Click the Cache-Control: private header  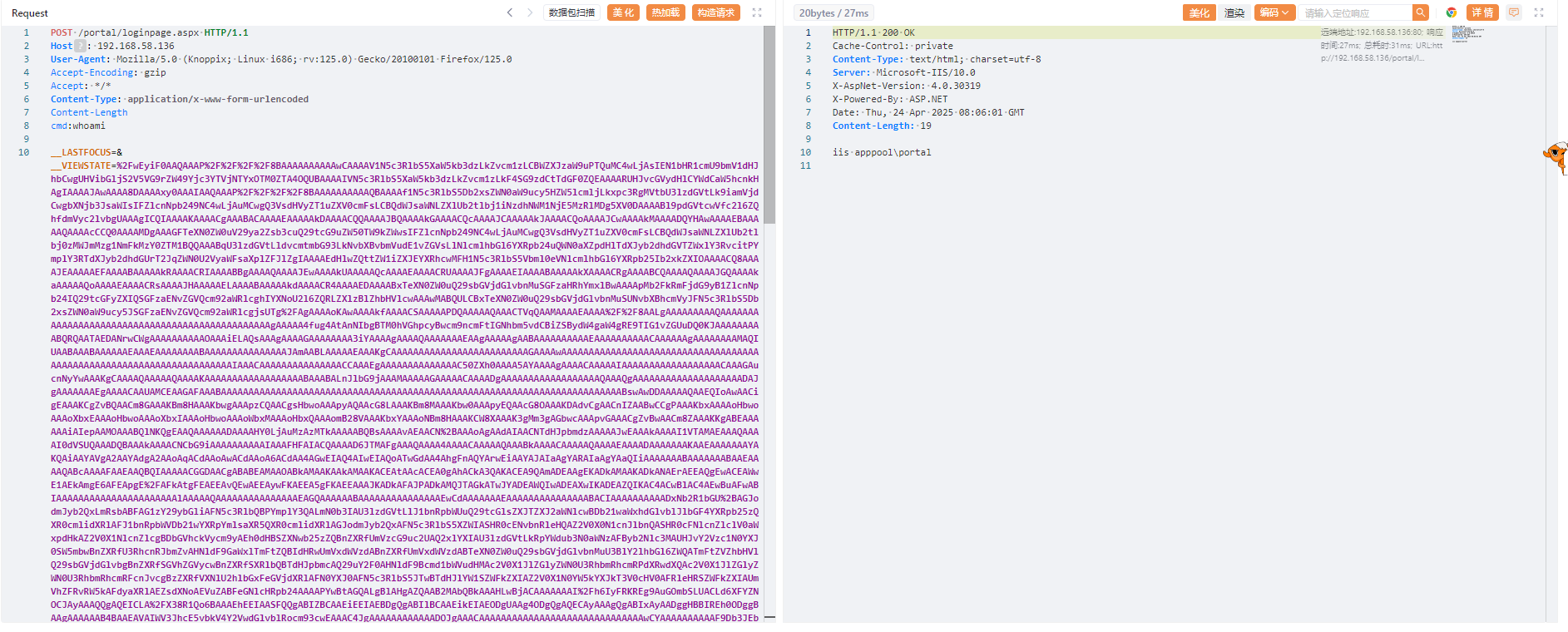(x=893, y=47)
